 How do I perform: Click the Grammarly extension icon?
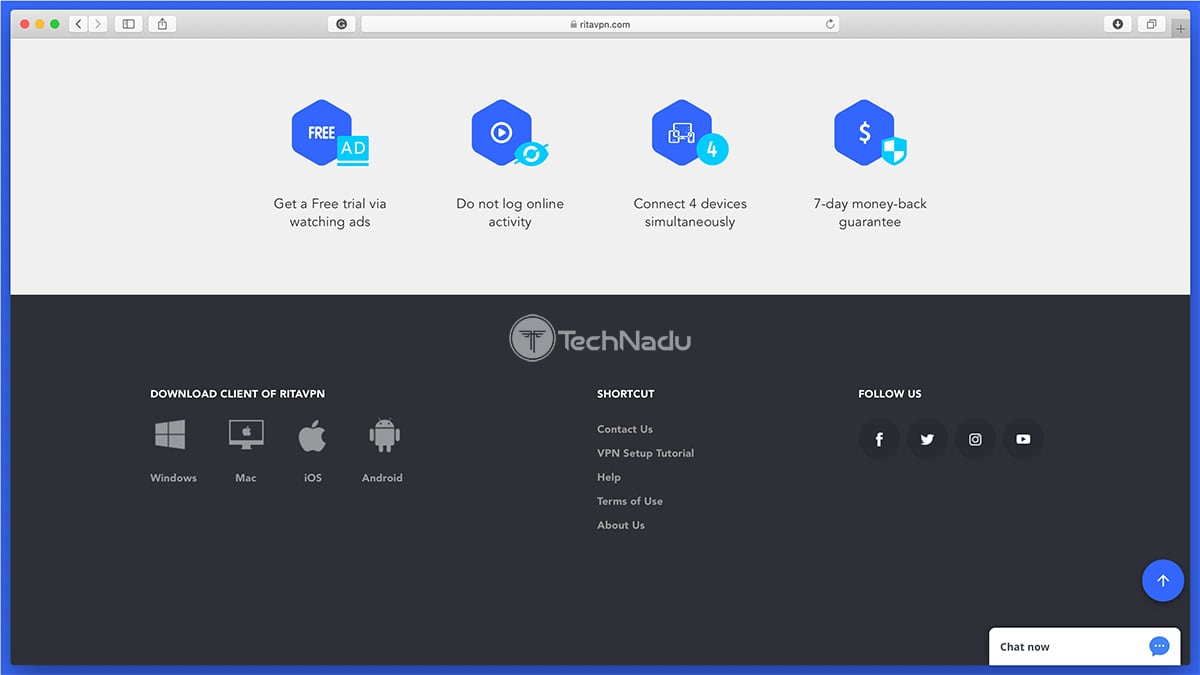coord(342,24)
